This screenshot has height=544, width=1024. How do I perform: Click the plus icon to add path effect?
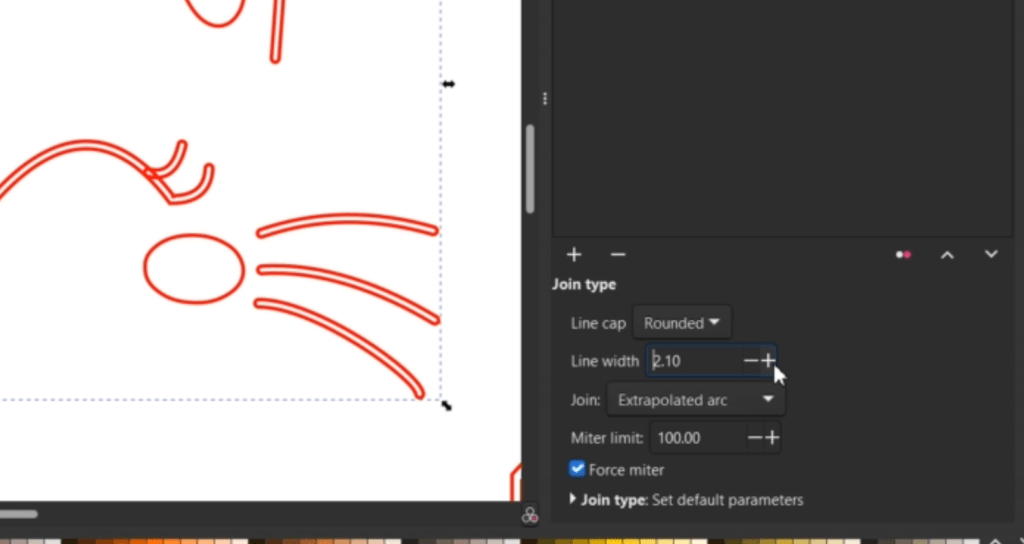[x=574, y=255]
